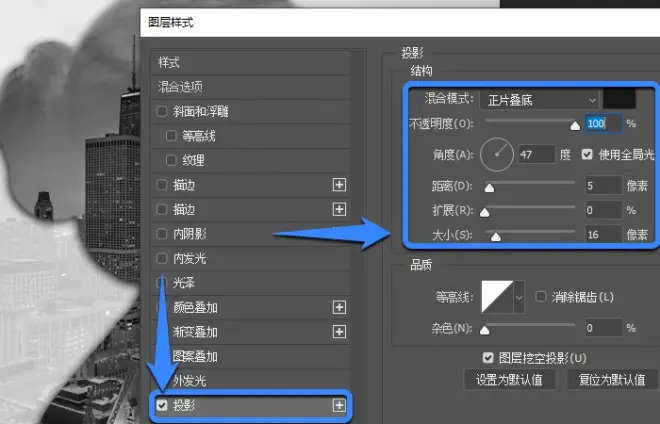Open 混合选项 in the left list
Screen dimensions: 660x424
coord(251,87)
